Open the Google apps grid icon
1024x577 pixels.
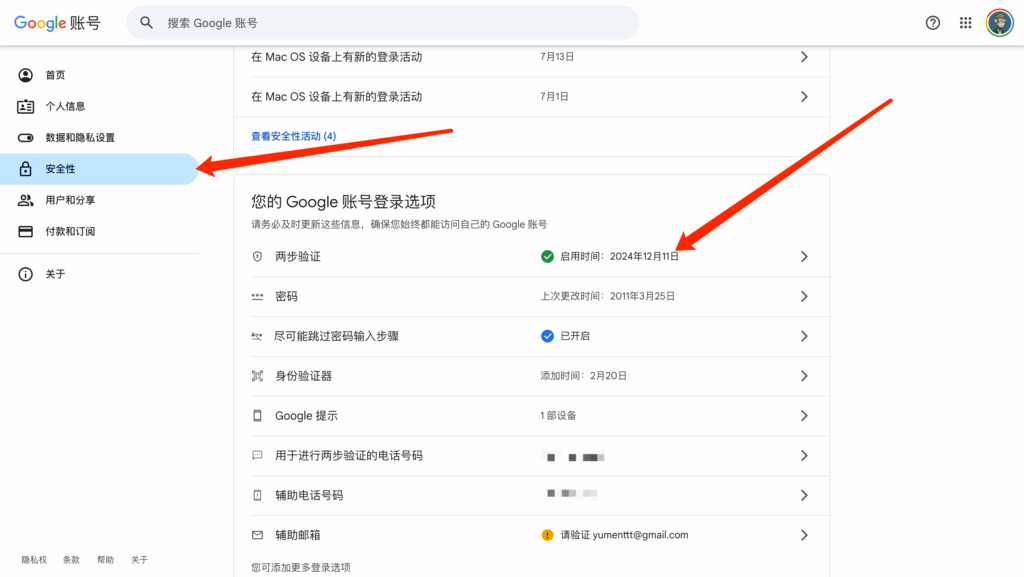[x=965, y=23]
